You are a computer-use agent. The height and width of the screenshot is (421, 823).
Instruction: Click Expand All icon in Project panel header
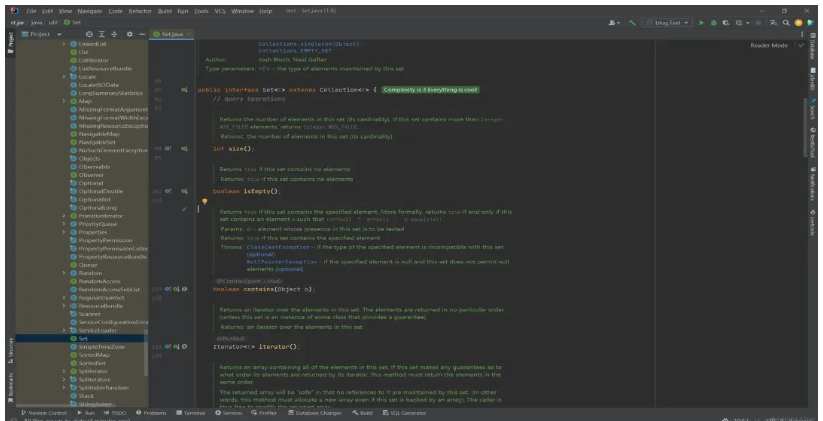pyautogui.click(x=103, y=34)
